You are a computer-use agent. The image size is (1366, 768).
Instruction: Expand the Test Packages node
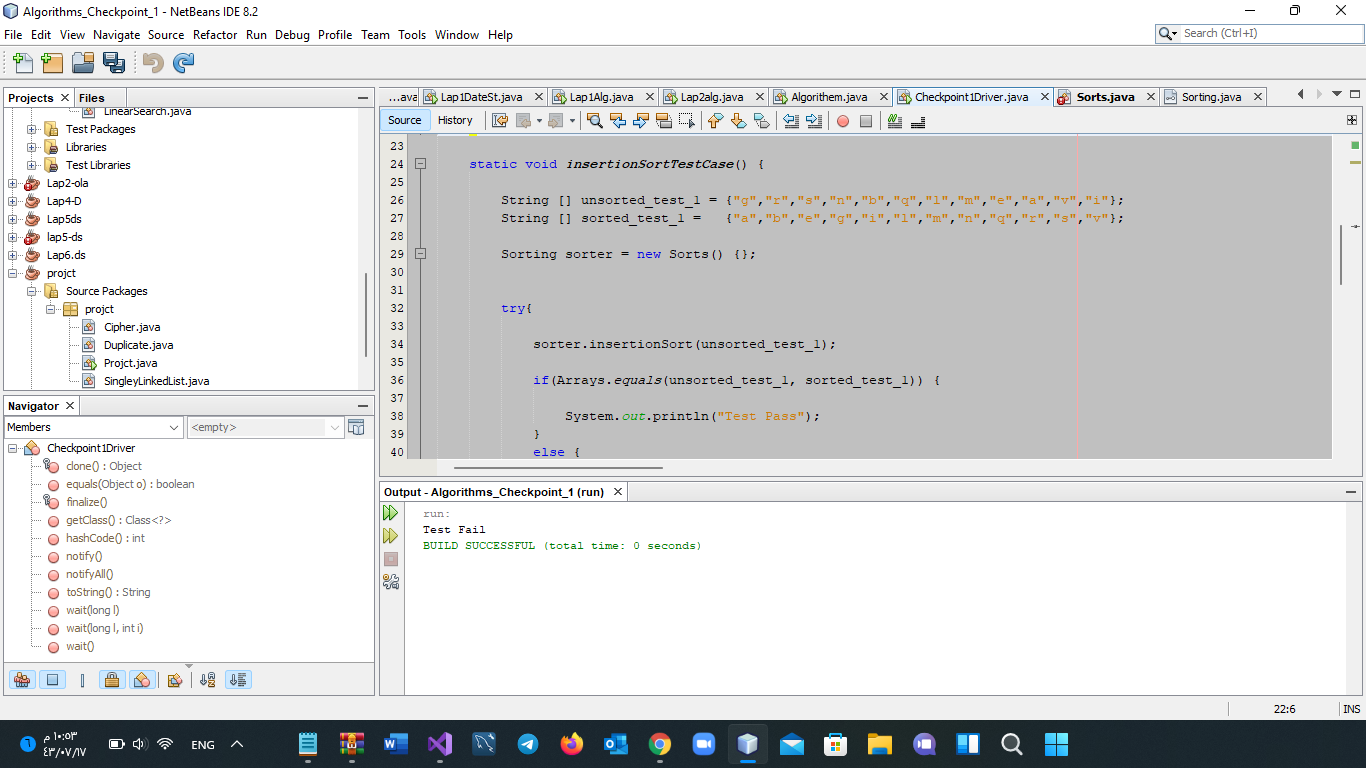[x=33, y=128]
